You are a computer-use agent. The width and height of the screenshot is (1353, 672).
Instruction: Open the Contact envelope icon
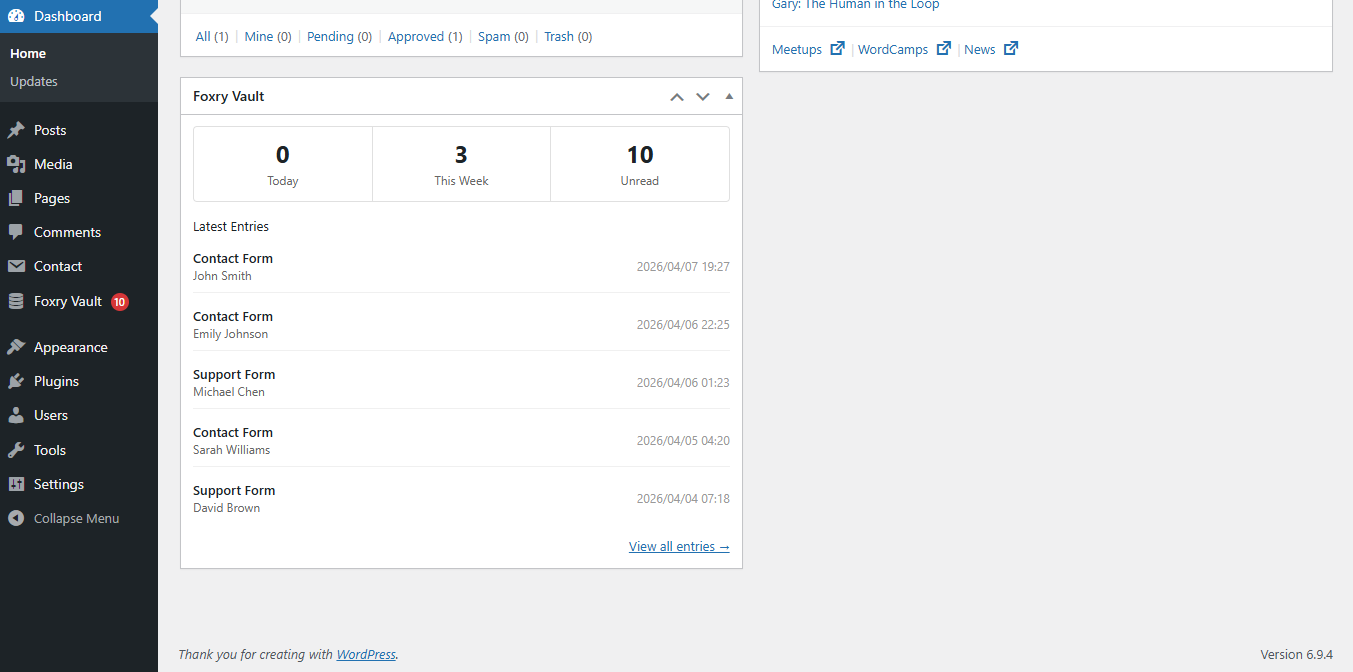(x=16, y=265)
